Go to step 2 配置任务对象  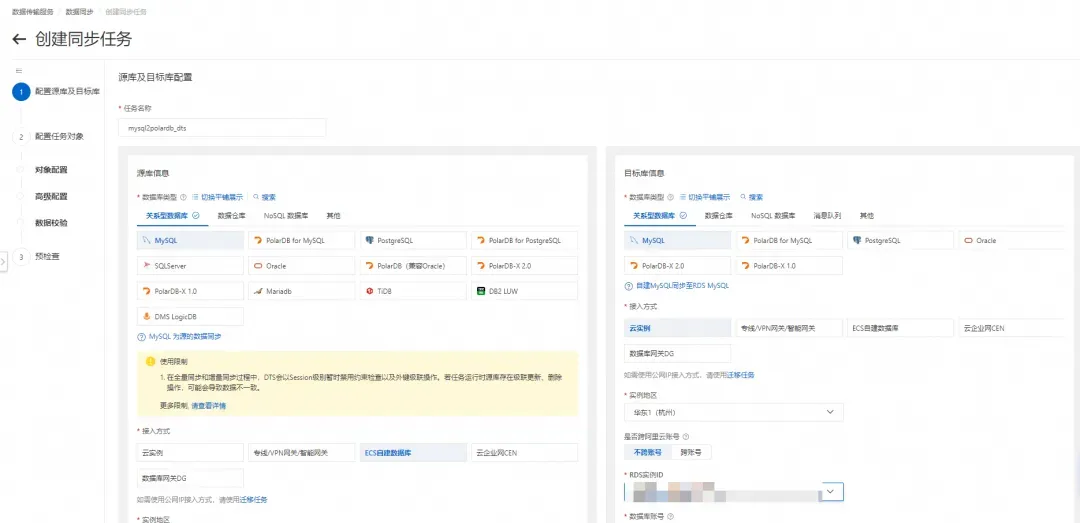(59, 136)
